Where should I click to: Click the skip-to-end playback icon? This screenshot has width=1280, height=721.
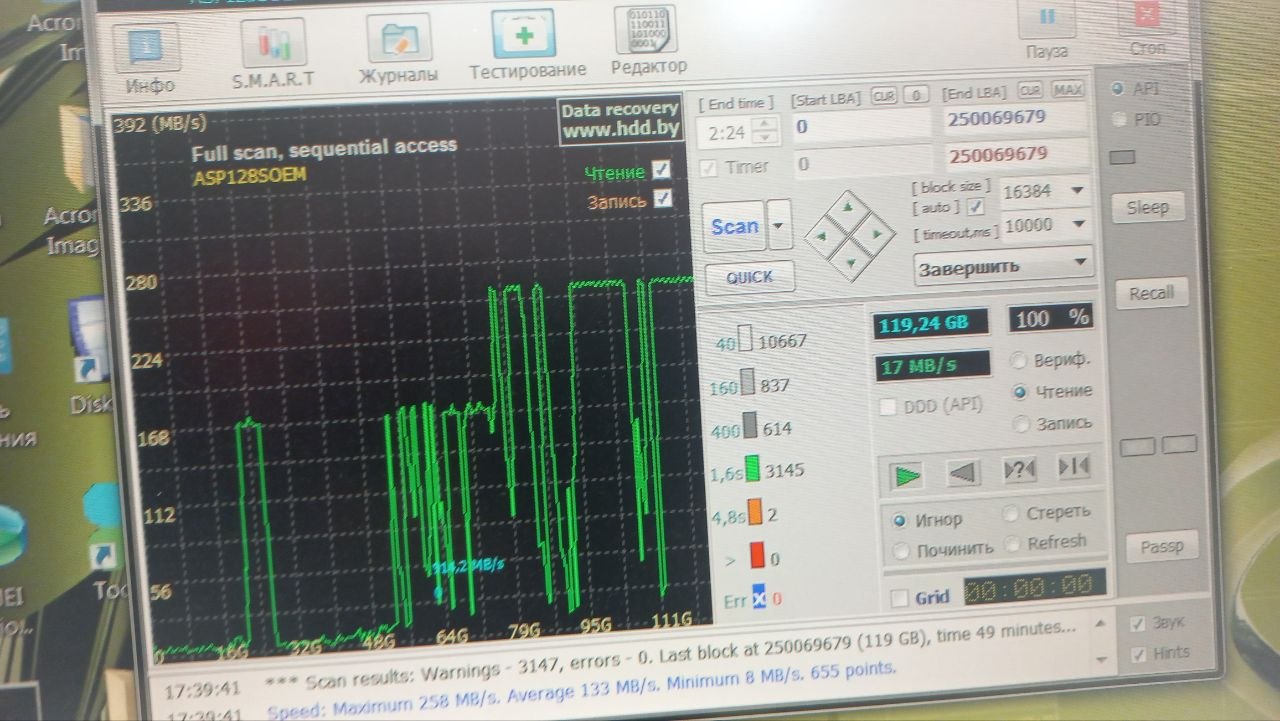pos(1072,467)
